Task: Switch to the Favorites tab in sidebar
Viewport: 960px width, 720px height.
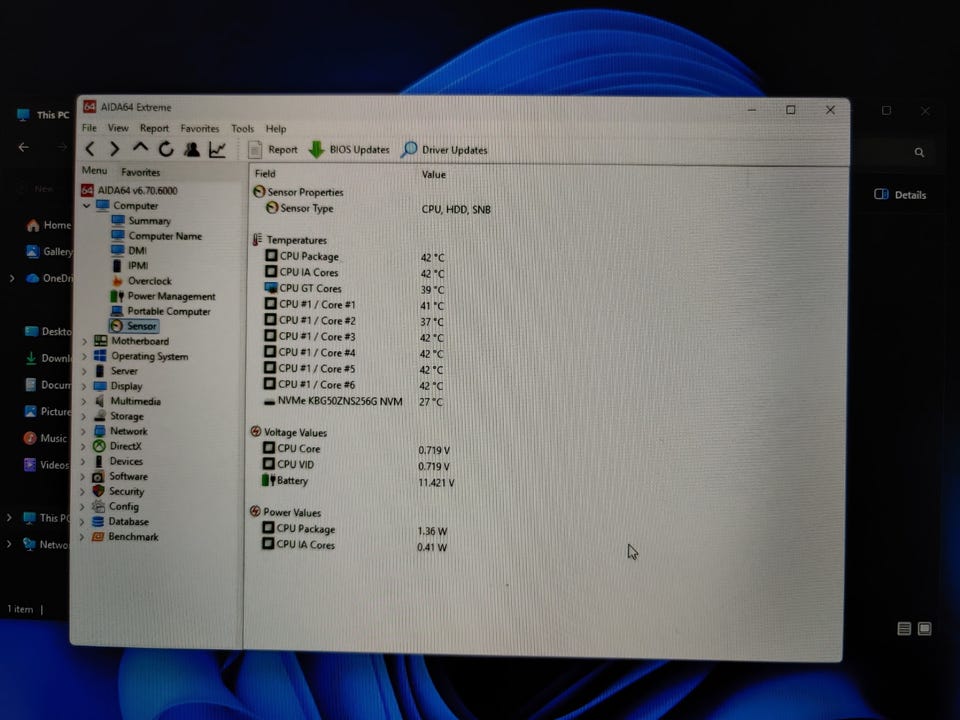Action: [140, 172]
